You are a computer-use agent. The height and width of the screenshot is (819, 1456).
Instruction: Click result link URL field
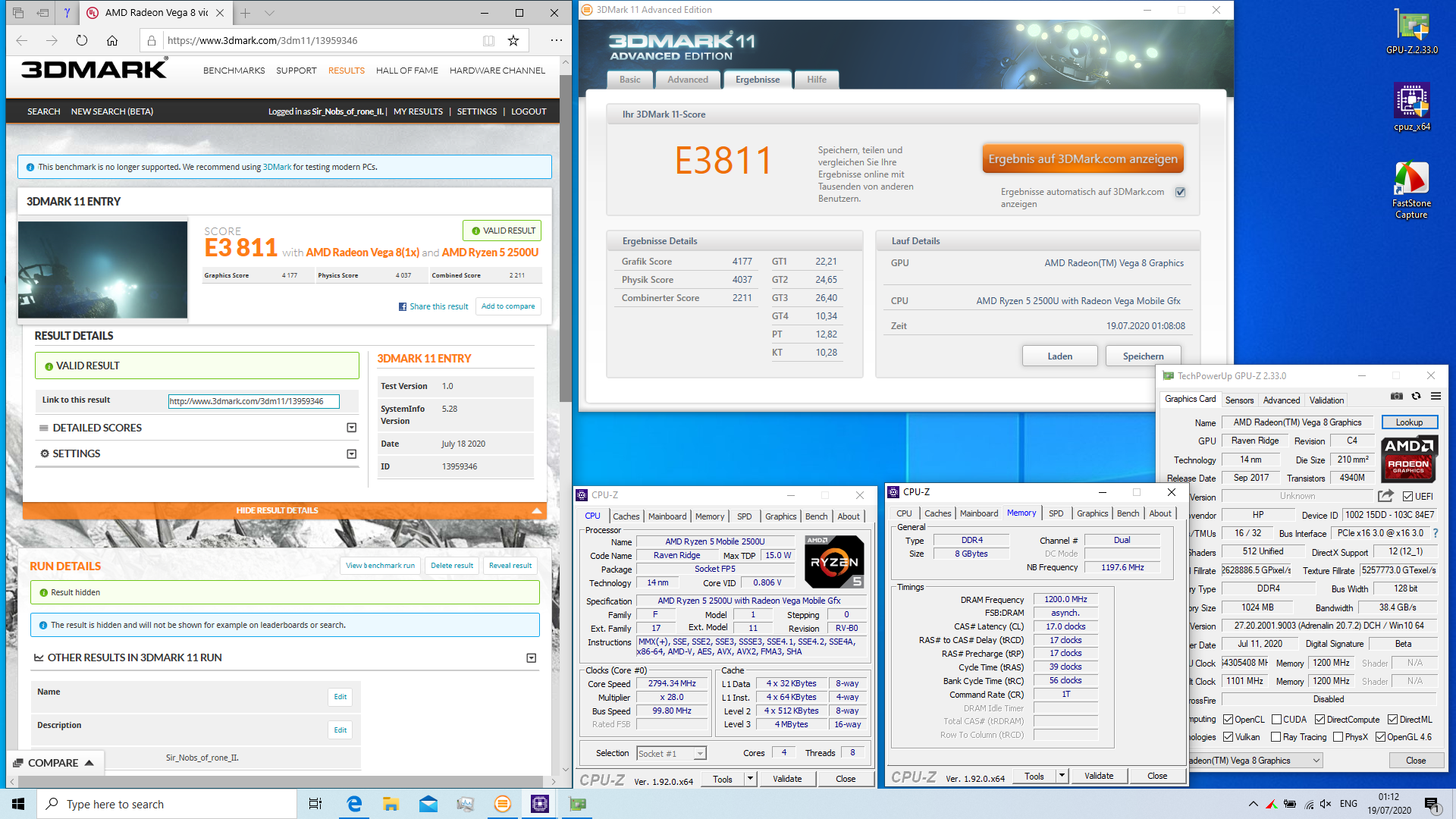(253, 401)
